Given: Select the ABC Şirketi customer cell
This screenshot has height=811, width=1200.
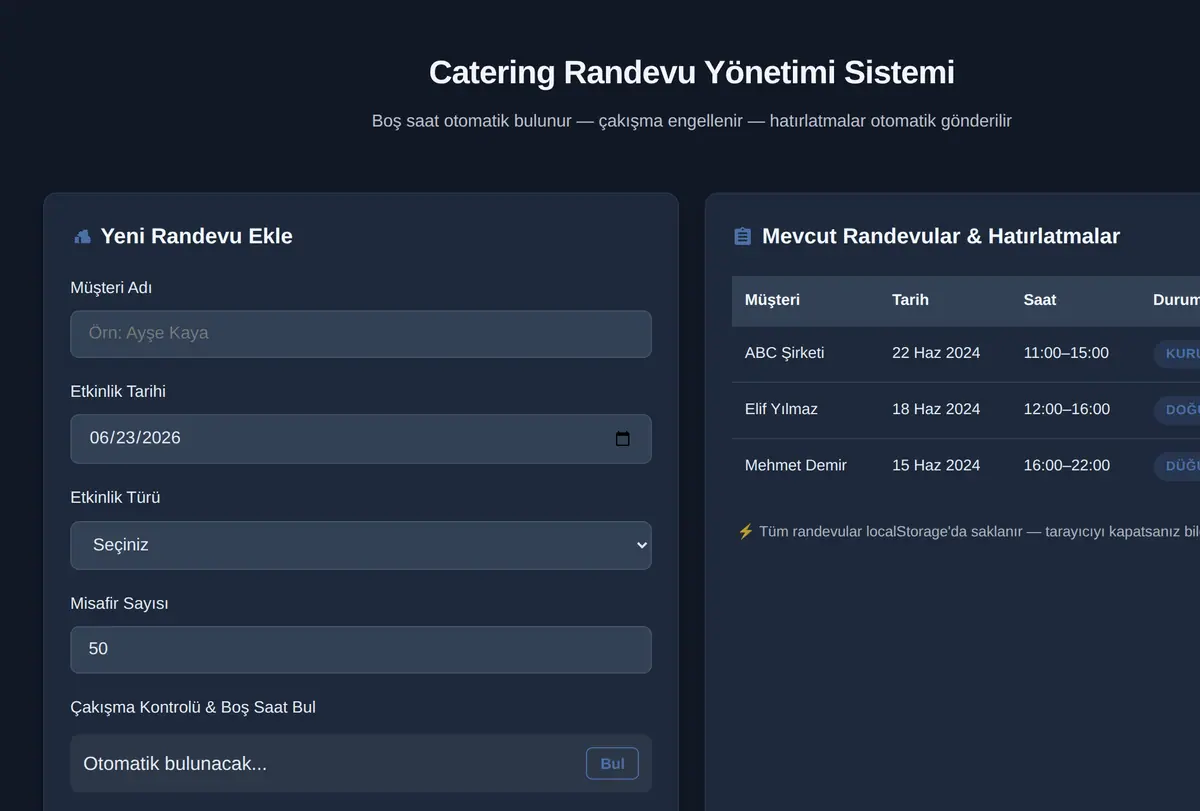Looking at the screenshot, I should 785,353.
